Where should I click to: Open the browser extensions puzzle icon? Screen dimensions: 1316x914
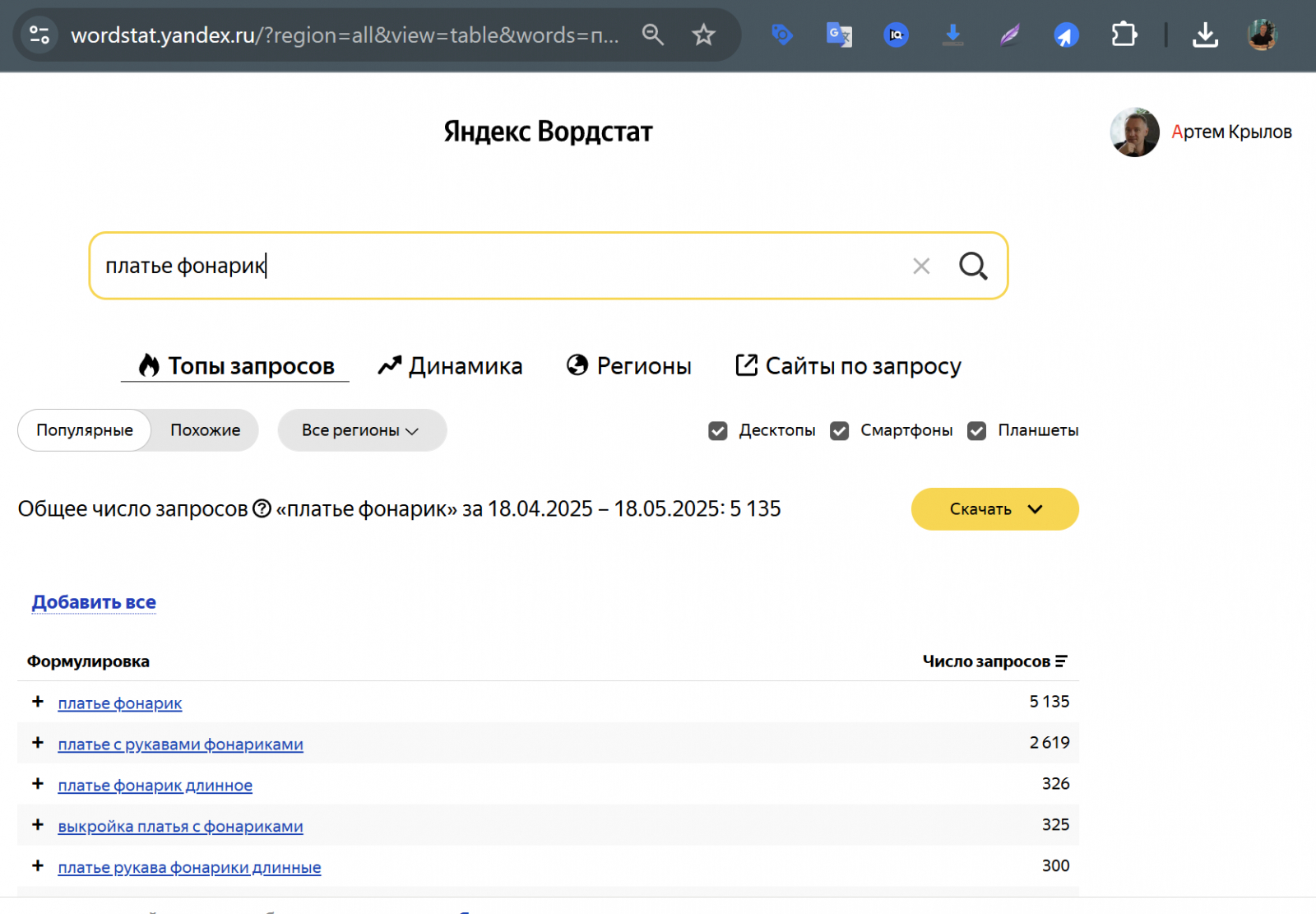1124,35
